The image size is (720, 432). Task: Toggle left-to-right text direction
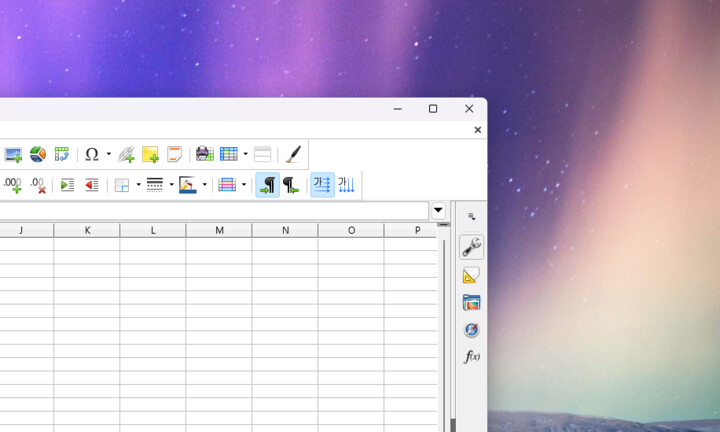(267, 185)
